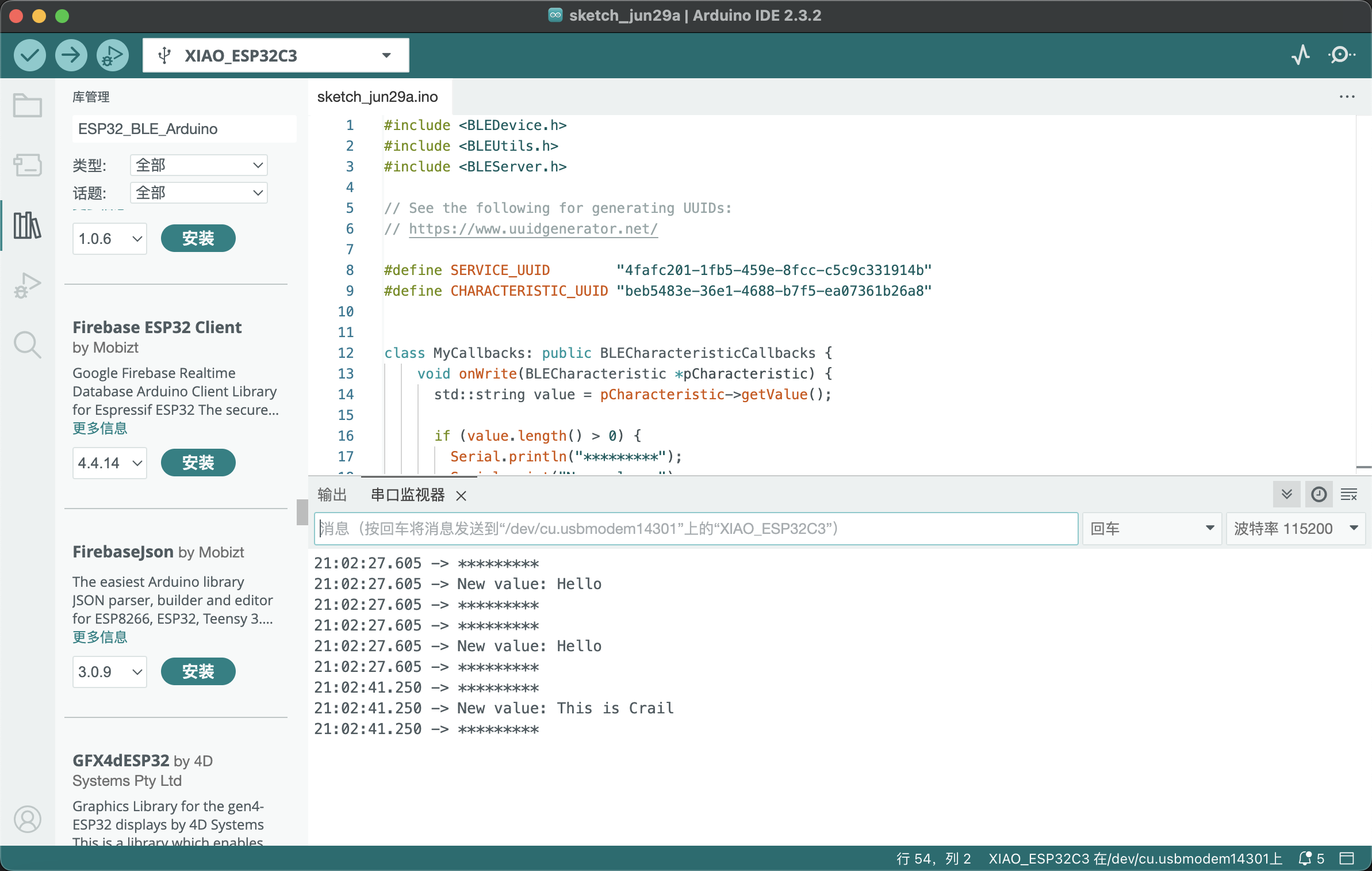1372x871 pixels.
Task: Select the Serial Monitor tab
Action: click(x=408, y=495)
